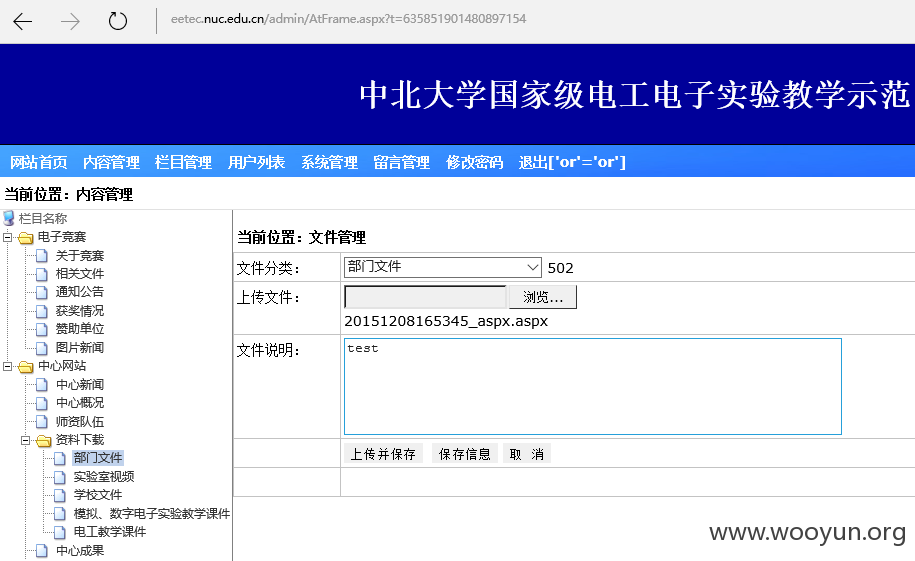Select 图片新闻 in the tree
915x561 pixels.
pos(80,347)
